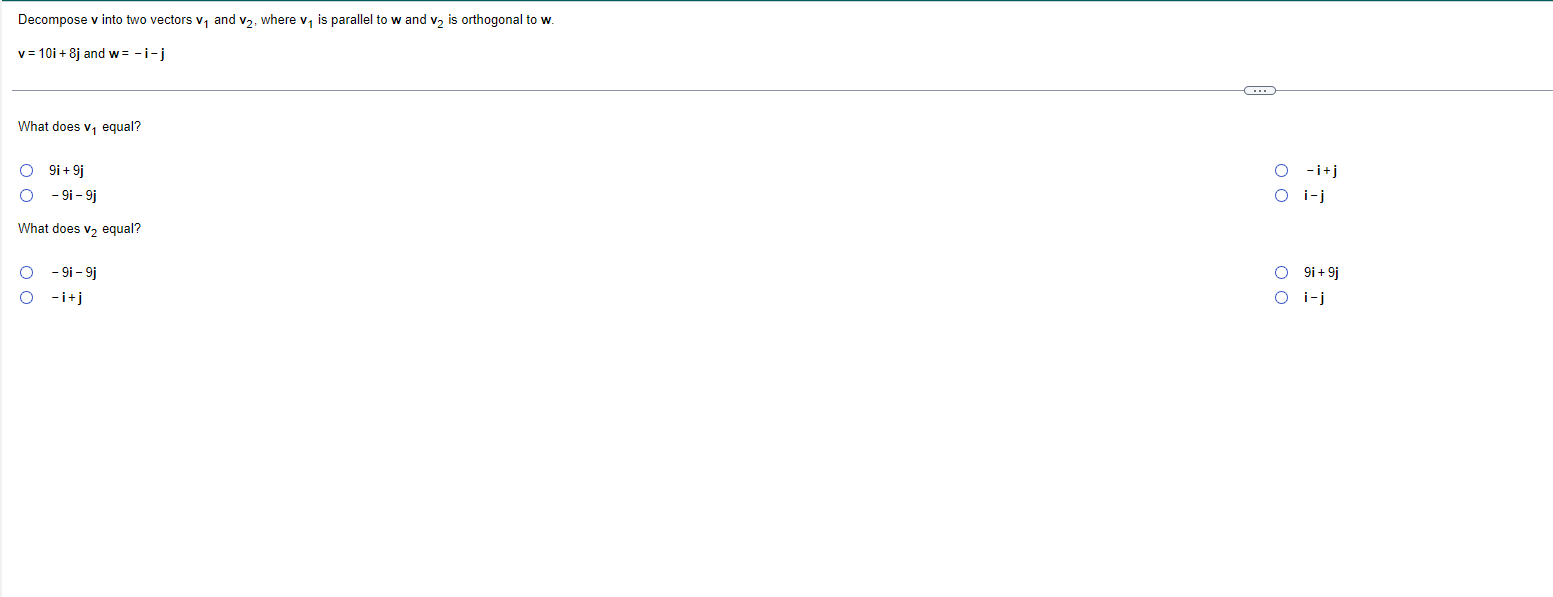Screen dimensions: 1553x597
Task: Select -9i - 9j for v1
Action: click(27, 195)
